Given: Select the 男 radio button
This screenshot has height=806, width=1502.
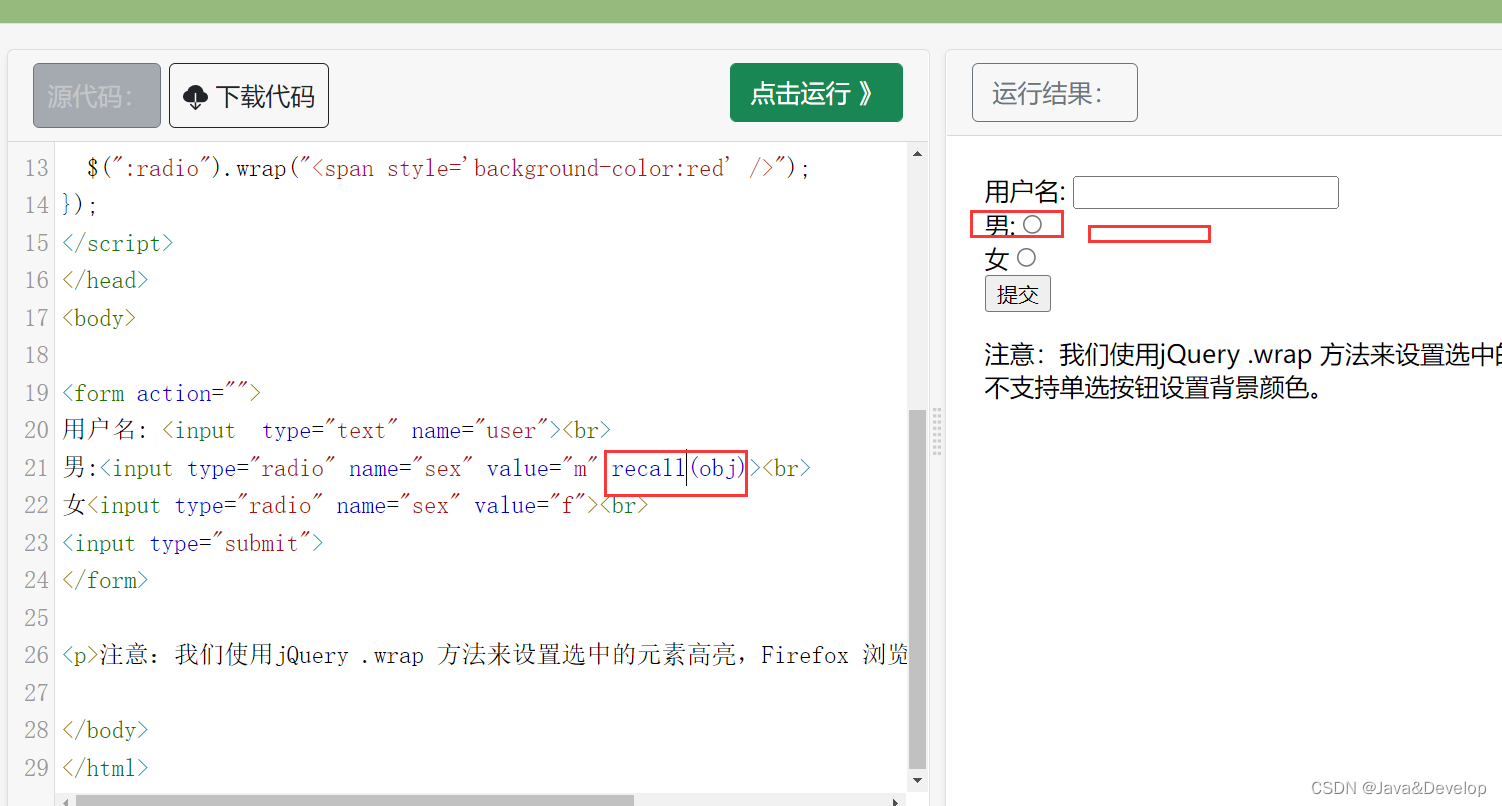Looking at the screenshot, I should pyautogui.click(x=1033, y=225).
